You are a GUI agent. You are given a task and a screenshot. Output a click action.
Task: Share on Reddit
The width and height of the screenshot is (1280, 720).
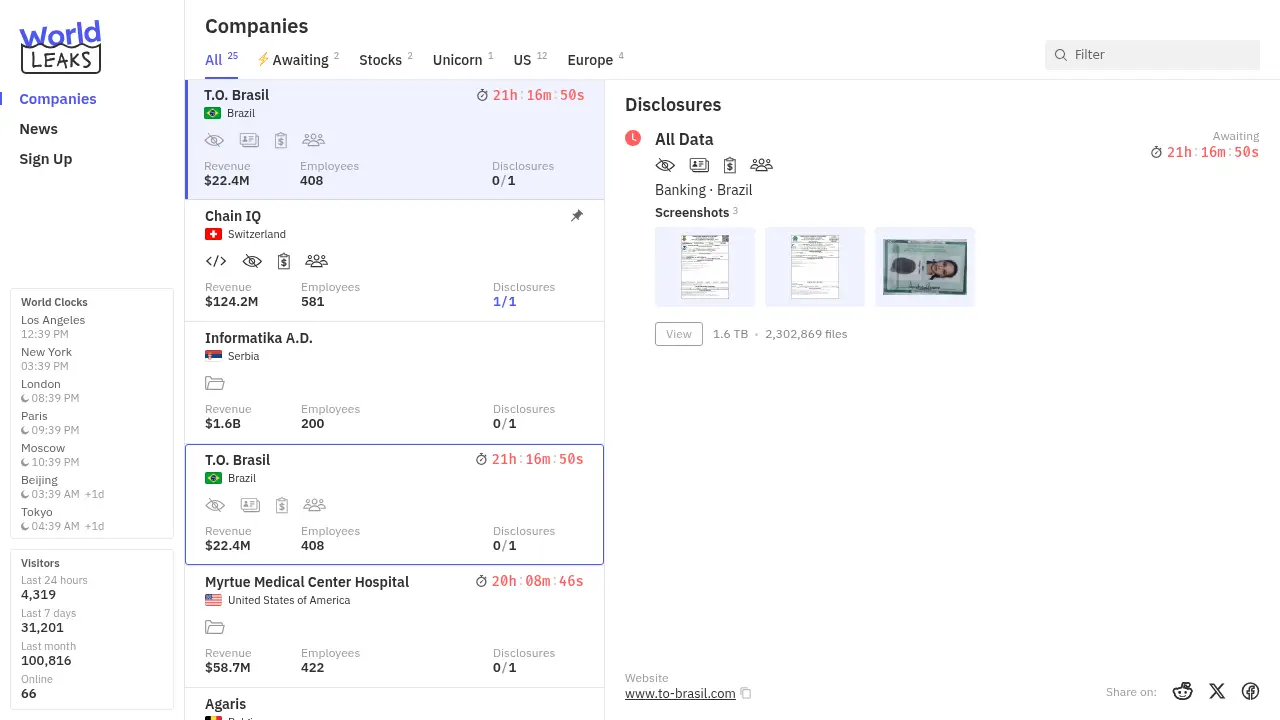tap(1182, 691)
